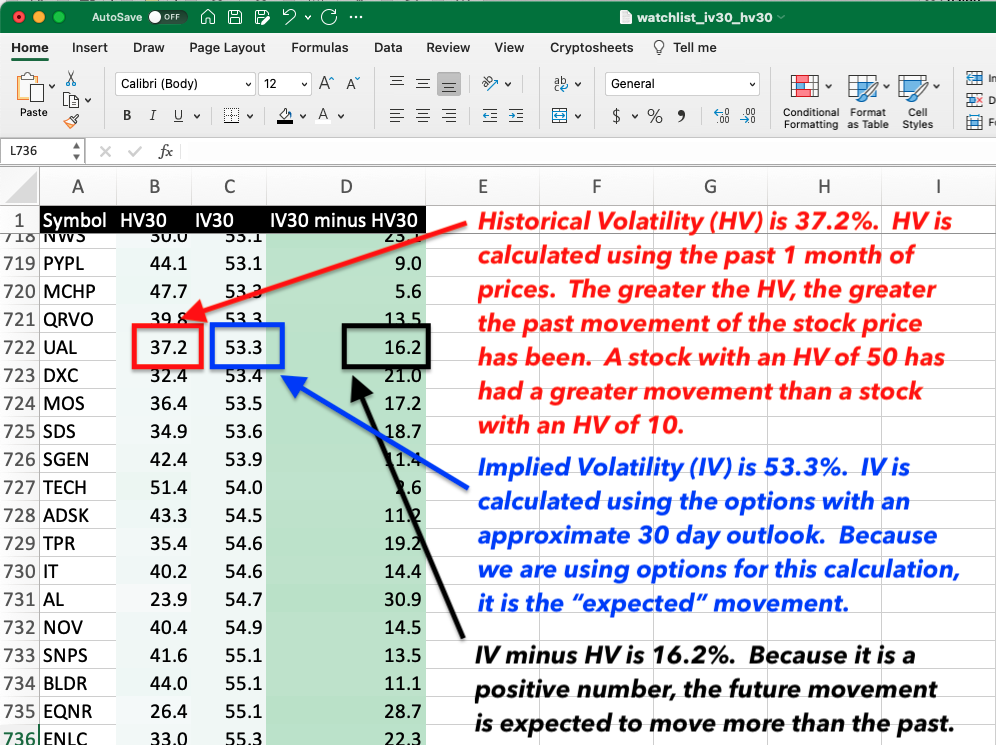This screenshot has height=745, width=996.
Task: Click the Name Box showing L736
Action: [x=36, y=152]
